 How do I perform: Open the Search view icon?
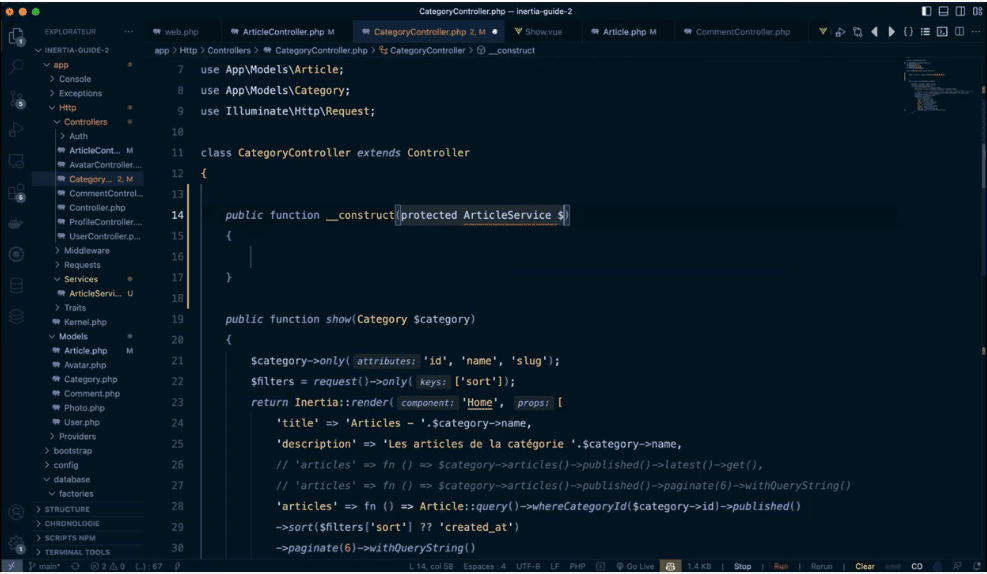click(x=16, y=66)
